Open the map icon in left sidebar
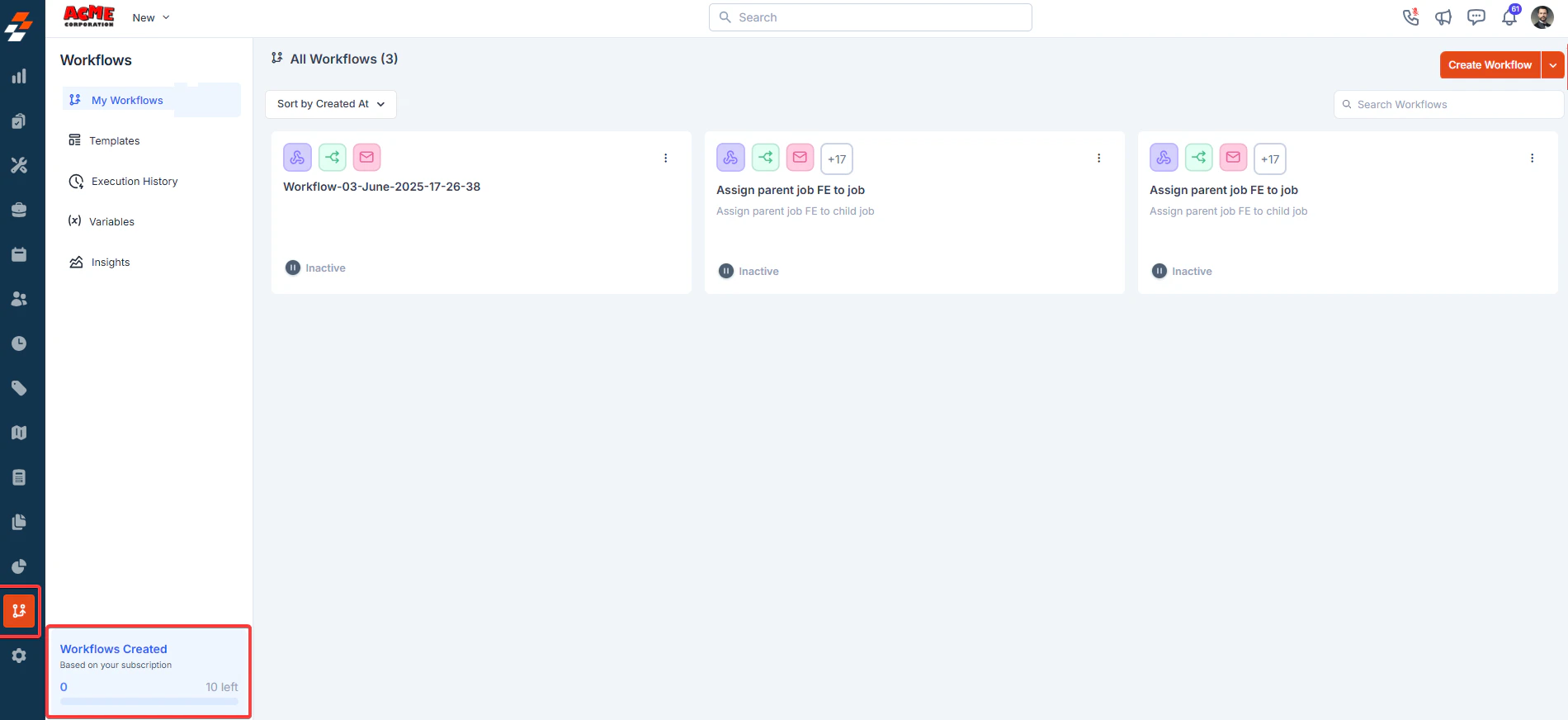1568x720 pixels. click(19, 433)
